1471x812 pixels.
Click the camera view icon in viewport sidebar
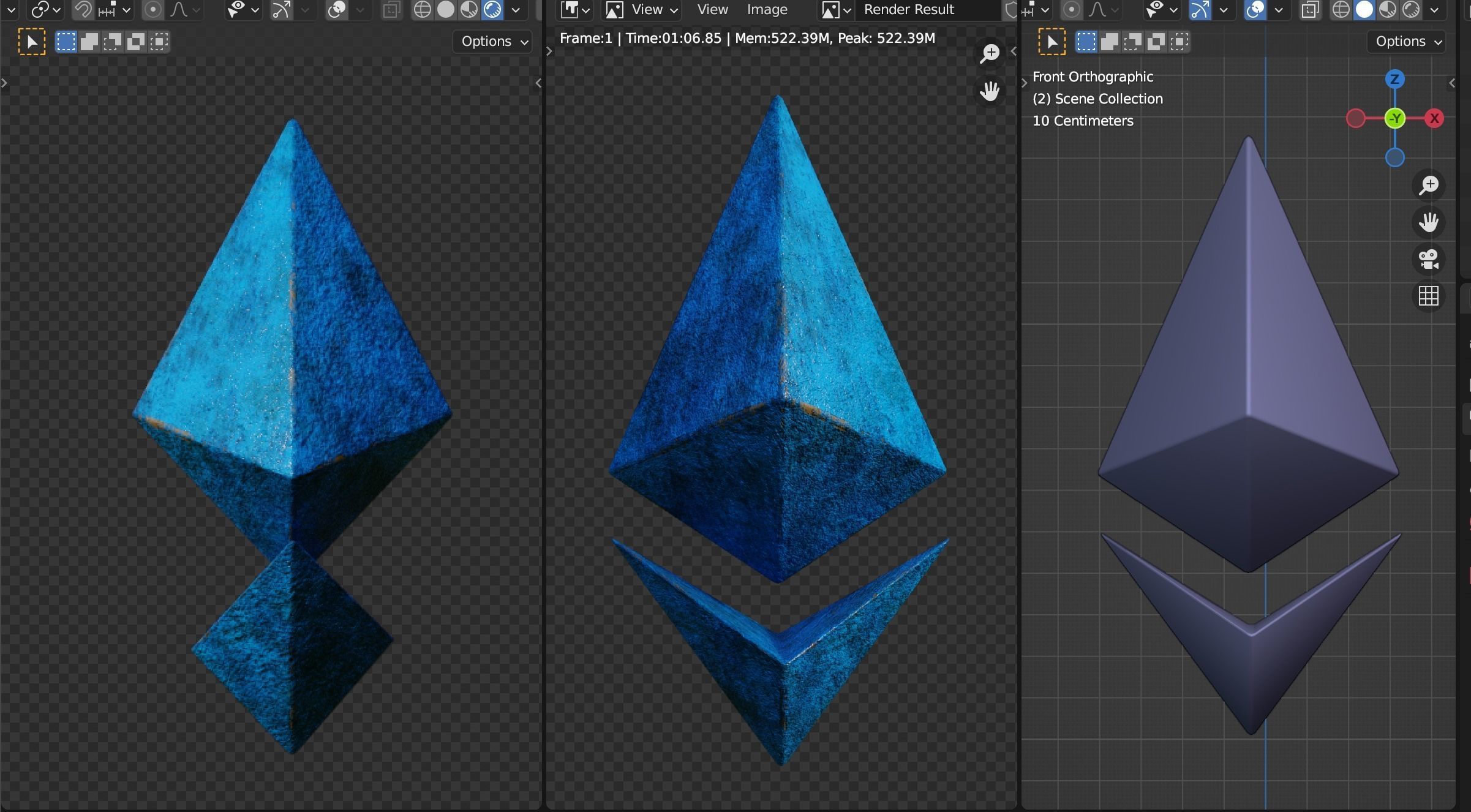click(1429, 259)
